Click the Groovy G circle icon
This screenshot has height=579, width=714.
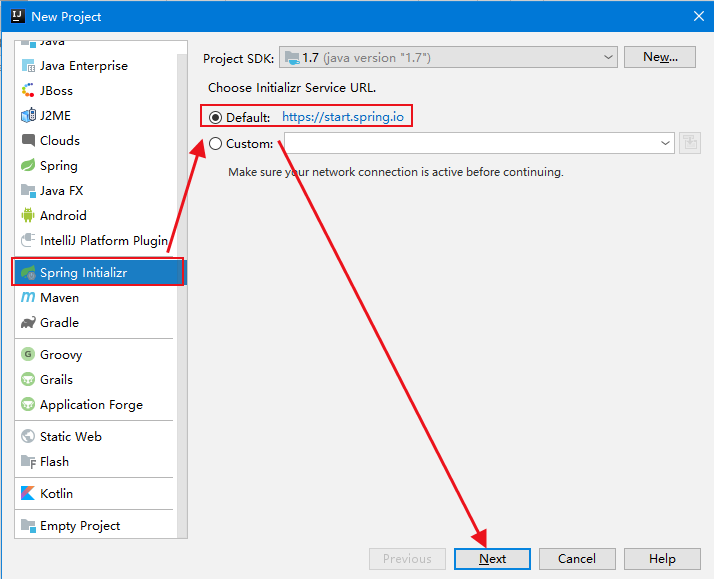click(x=28, y=354)
